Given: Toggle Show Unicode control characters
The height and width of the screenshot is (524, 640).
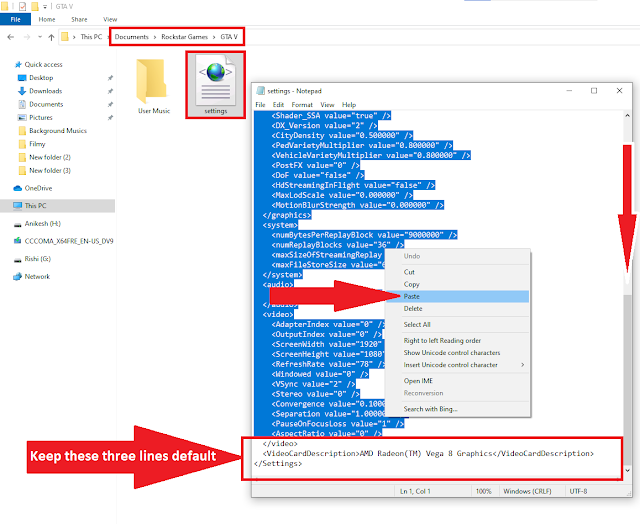Looking at the screenshot, I should (457, 353).
